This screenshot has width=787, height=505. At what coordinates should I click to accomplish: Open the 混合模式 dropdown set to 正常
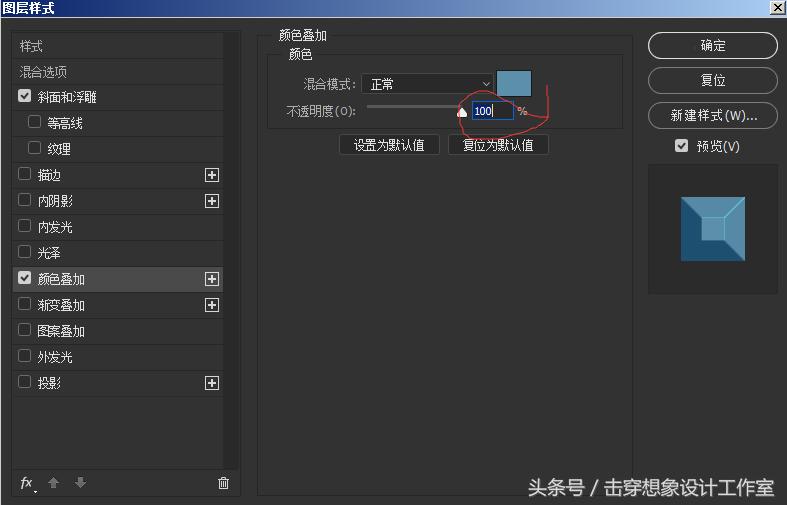coord(427,84)
